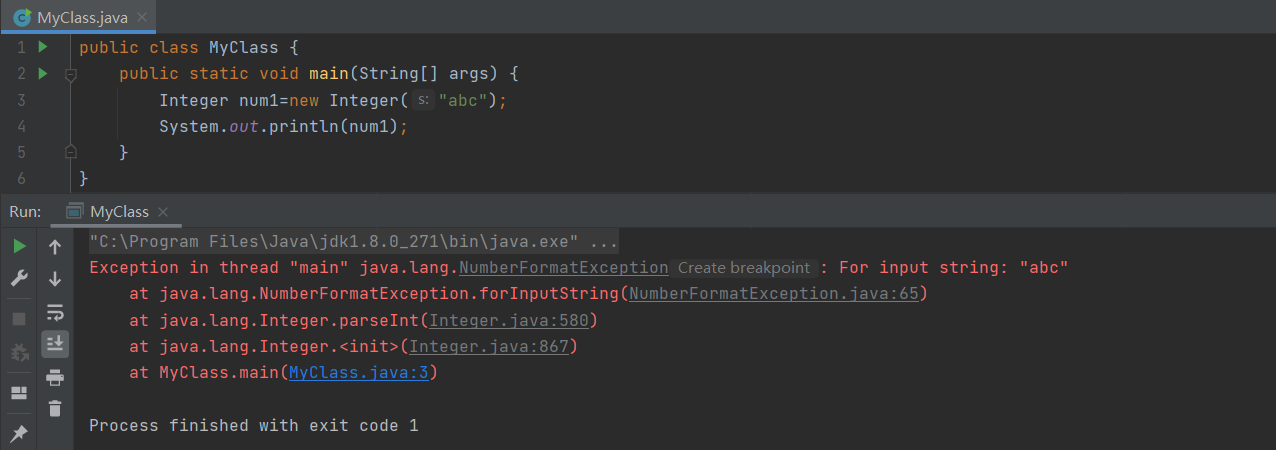The image size is (1276, 450).
Task: Click the restore layout icon
Action: (19, 393)
